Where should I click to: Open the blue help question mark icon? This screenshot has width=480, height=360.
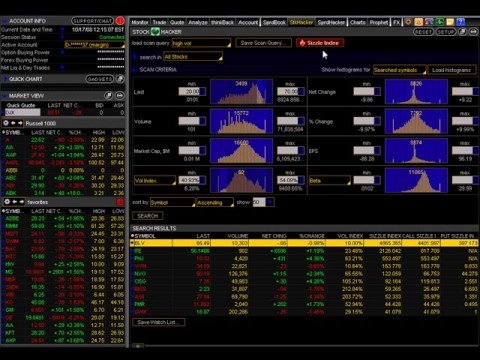(x=460, y=22)
